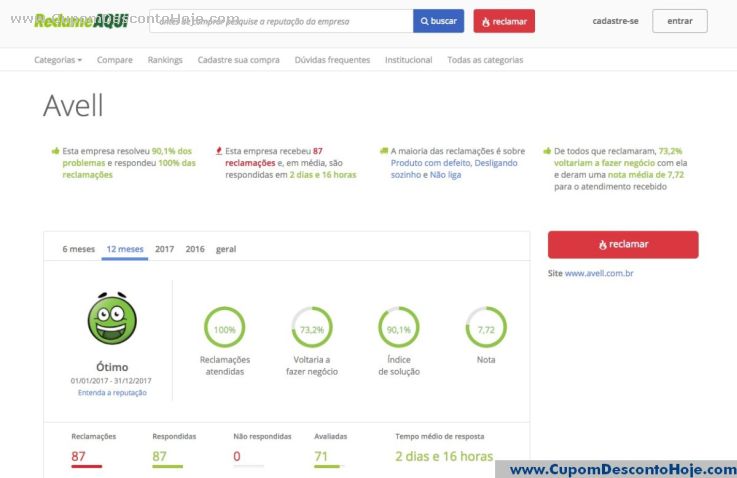The width and height of the screenshot is (737, 478).
Task: Open Todas as categorias
Action: (x=485, y=60)
